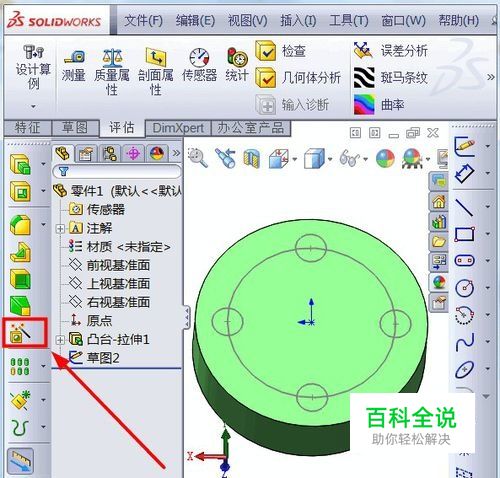Select the Extruded Cut tool

20,192
